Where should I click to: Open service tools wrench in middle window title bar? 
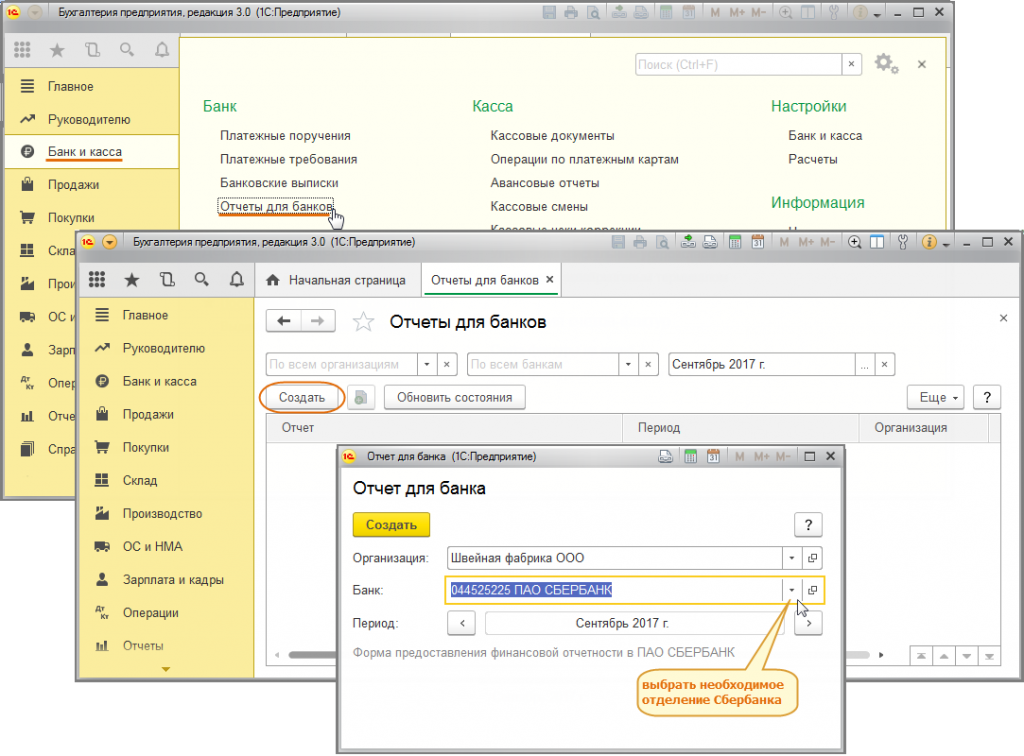pyautogui.click(x=903, y=242)
